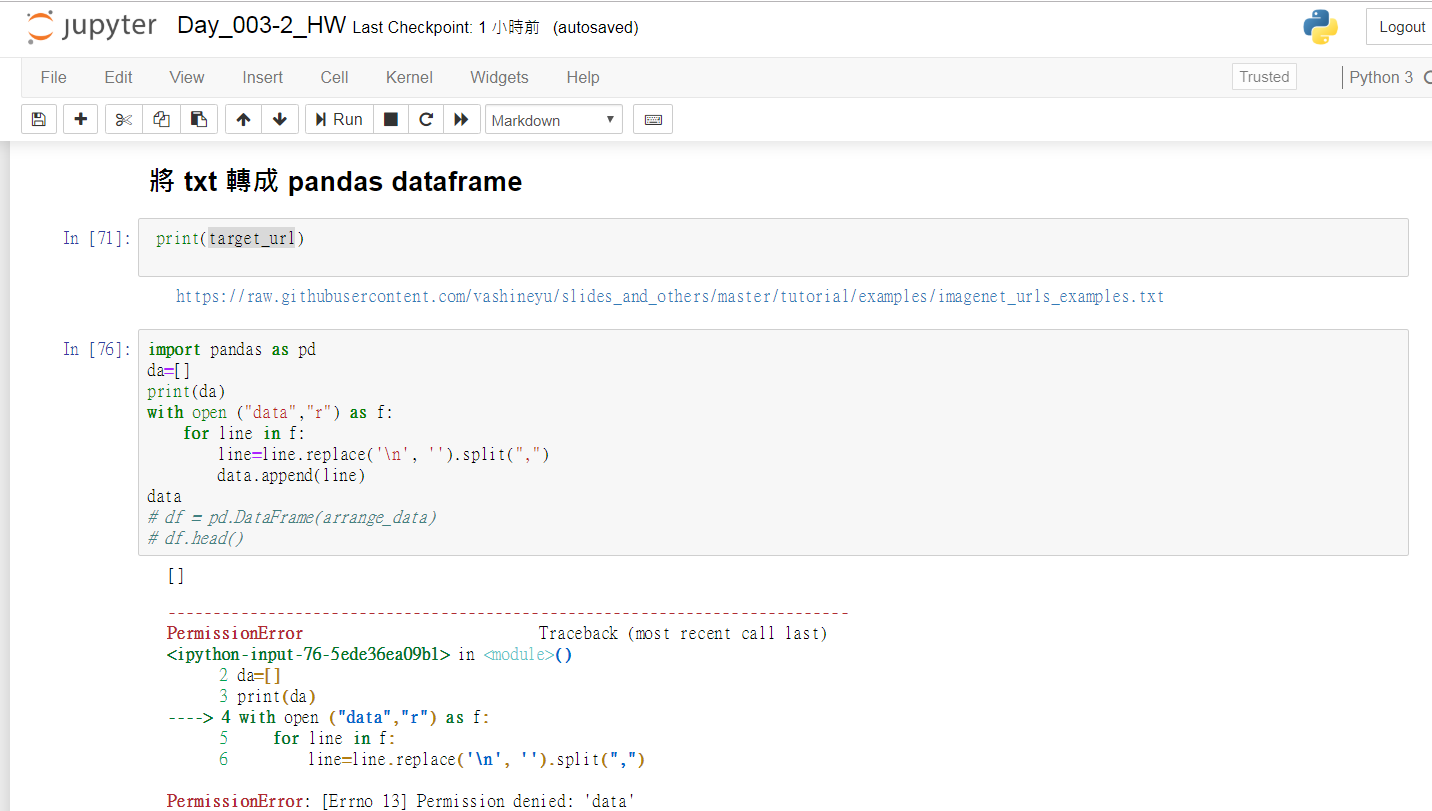
Task: Cut selected cells with scissors icon
Action: (x=124, y=120)
